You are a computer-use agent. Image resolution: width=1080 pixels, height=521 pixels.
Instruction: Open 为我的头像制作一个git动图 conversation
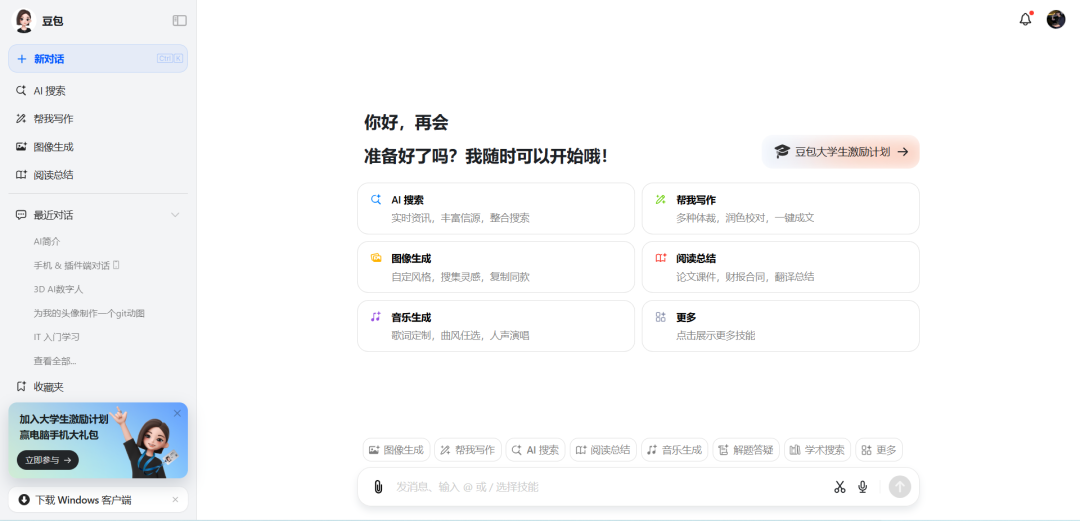tap(89, 313)
